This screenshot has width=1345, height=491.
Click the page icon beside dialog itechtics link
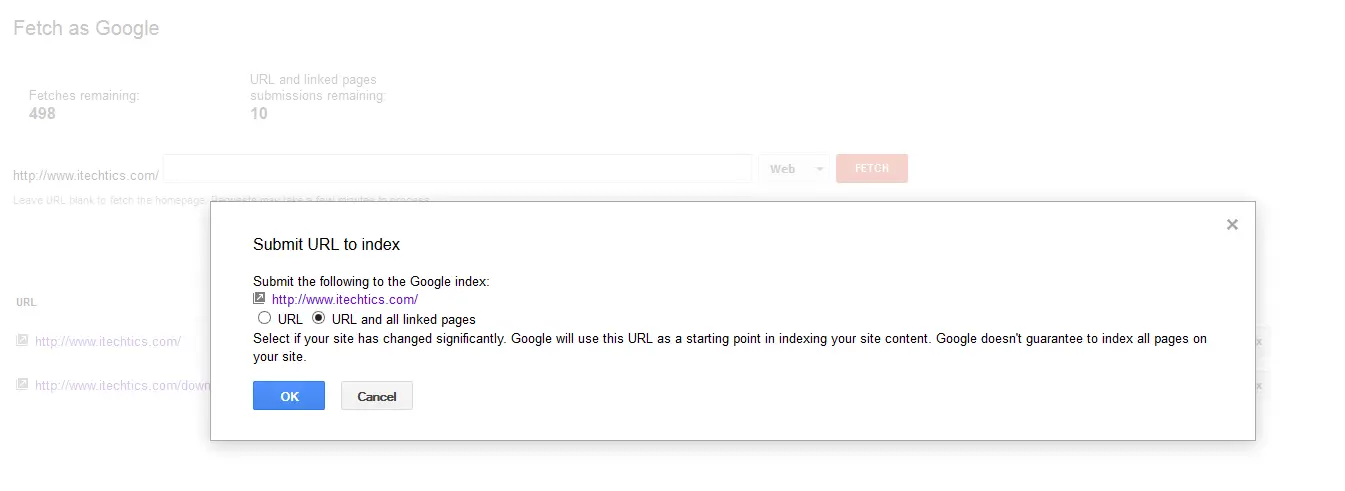coord(259,298)
